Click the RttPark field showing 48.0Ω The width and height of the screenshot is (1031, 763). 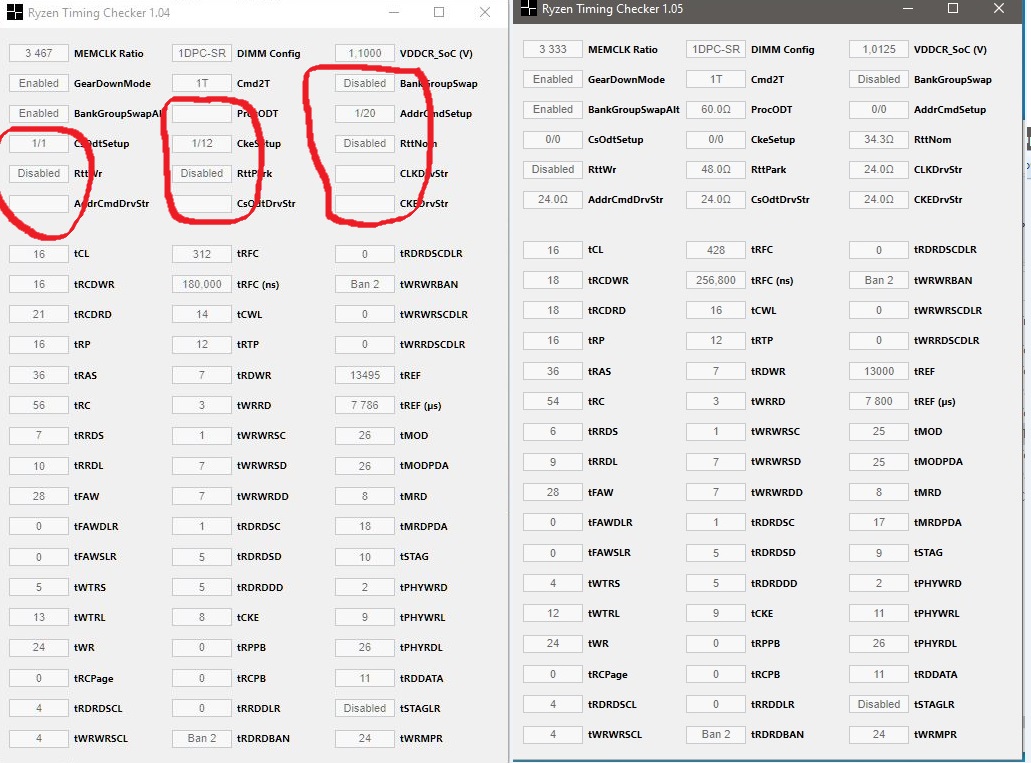pos(716,169)
